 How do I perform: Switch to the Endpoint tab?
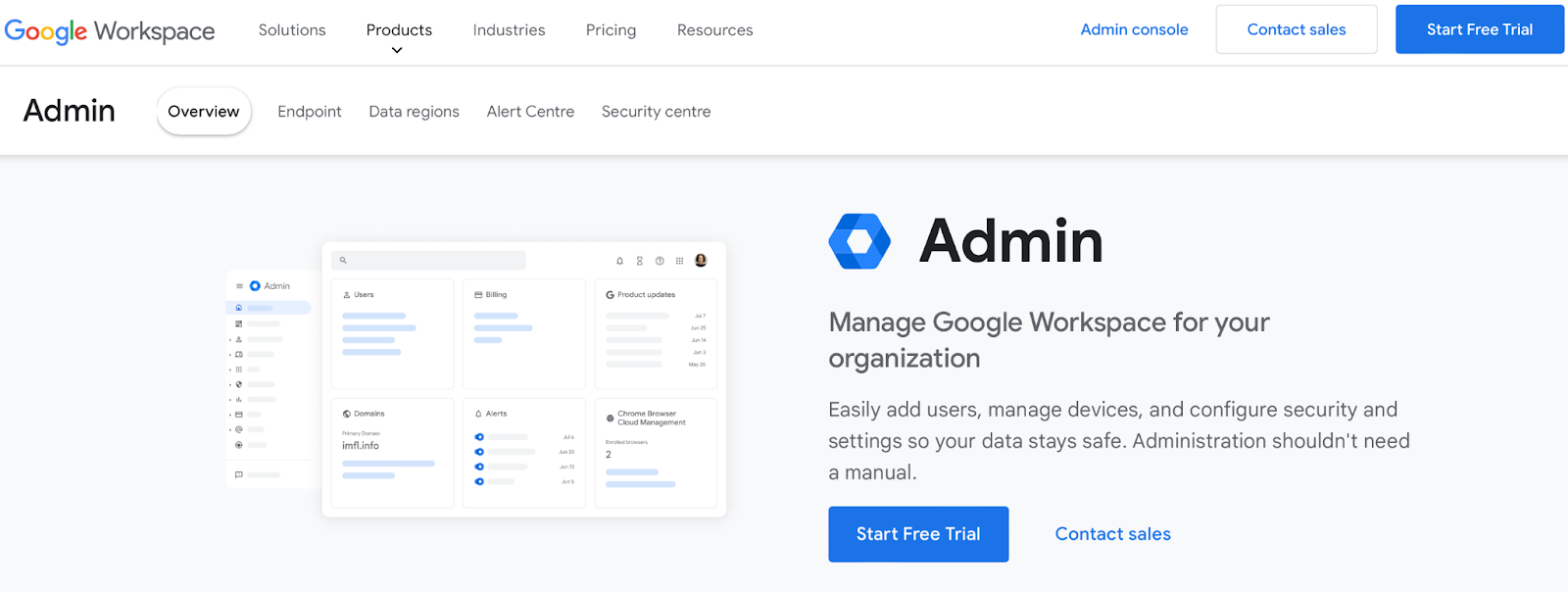310,112
